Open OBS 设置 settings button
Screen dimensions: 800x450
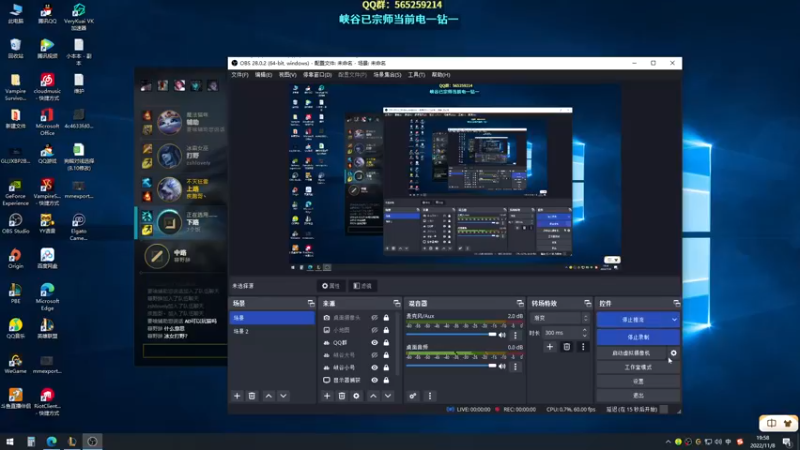coord(638,381)
